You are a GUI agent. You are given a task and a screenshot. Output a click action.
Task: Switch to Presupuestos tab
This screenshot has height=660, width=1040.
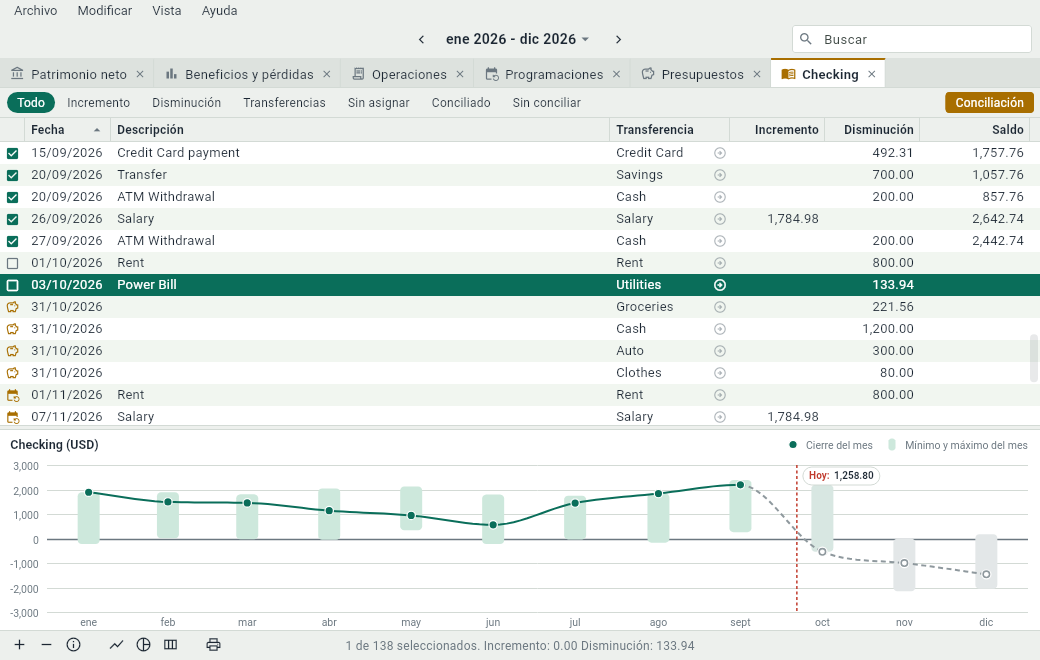pos(702,74)
